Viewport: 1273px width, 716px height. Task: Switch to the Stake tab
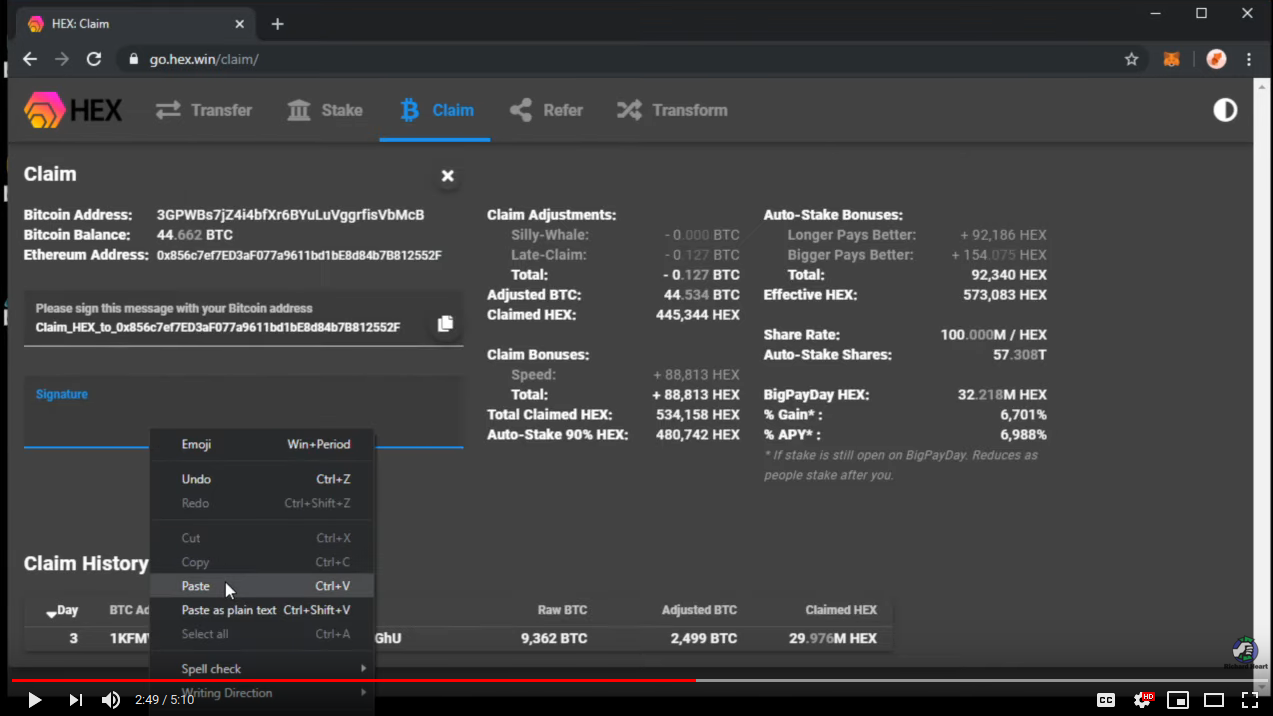point(325,110)
